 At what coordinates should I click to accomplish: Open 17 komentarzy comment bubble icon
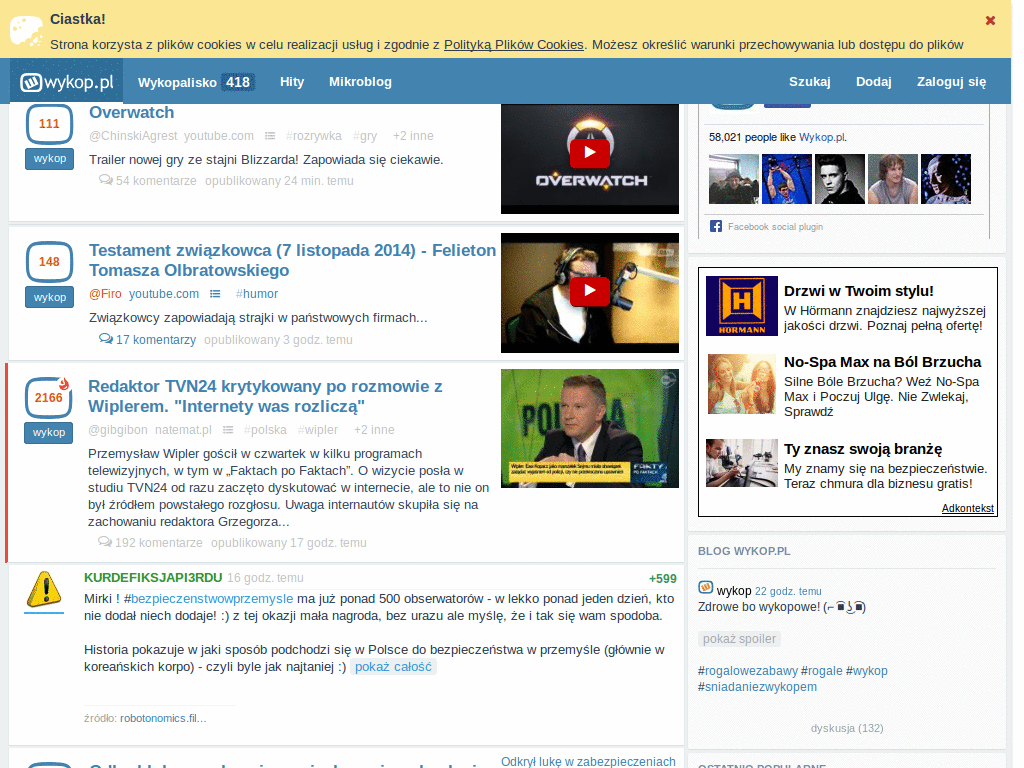[105, 338]
